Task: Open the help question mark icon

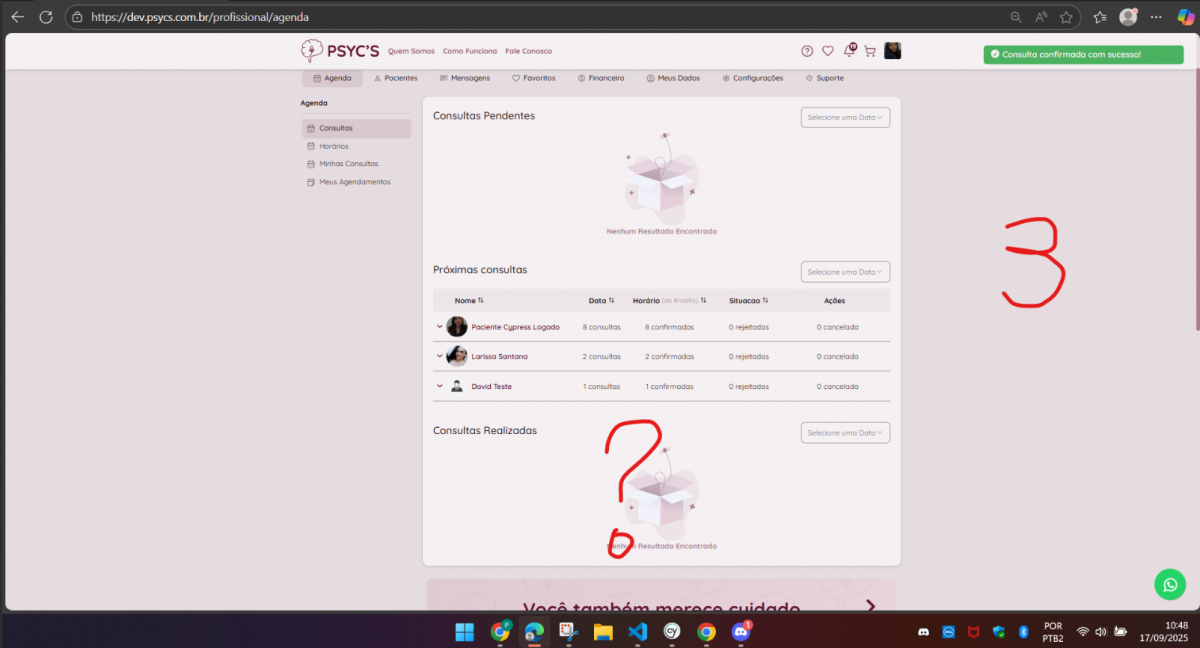Action: pyautogui.click(x=807, y=51)
